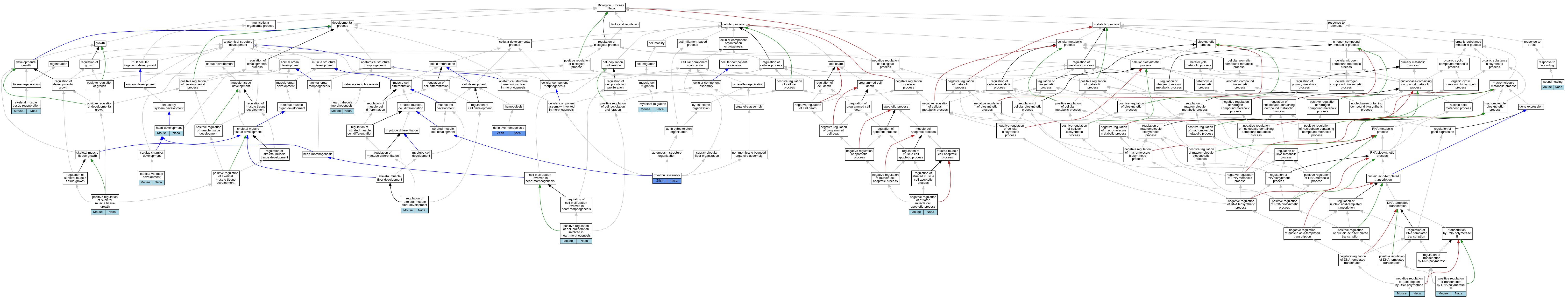
Task: Click node labeled only 'gene expression'
Action: 1530,107
